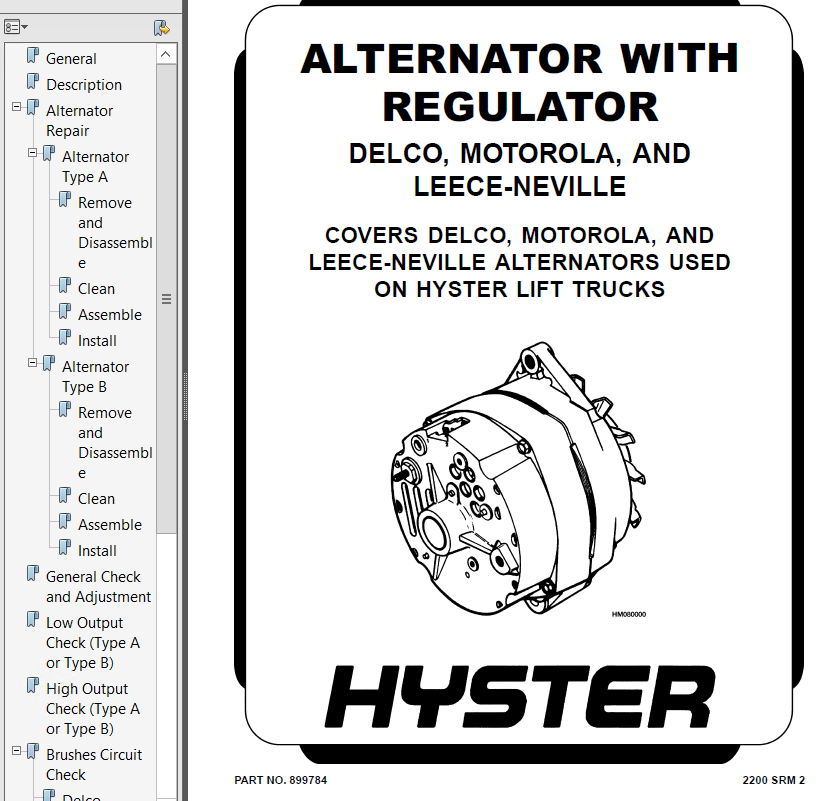840x801 pixels.
Task: Click bookmark icon for Type A Install
Action: pyautogui.click(x=65, y=338)
